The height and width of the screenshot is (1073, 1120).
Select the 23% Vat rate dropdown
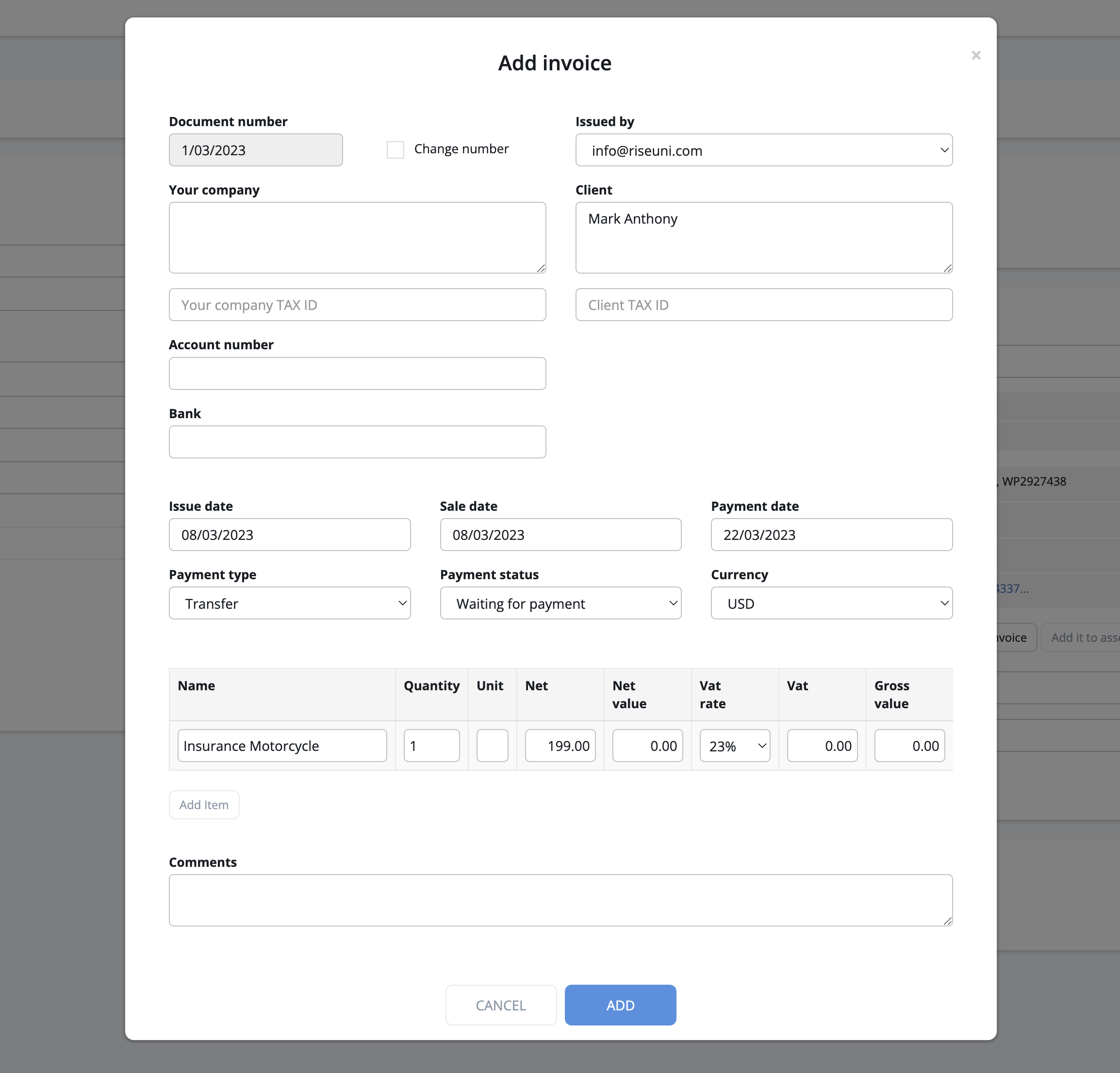[734, 746]
